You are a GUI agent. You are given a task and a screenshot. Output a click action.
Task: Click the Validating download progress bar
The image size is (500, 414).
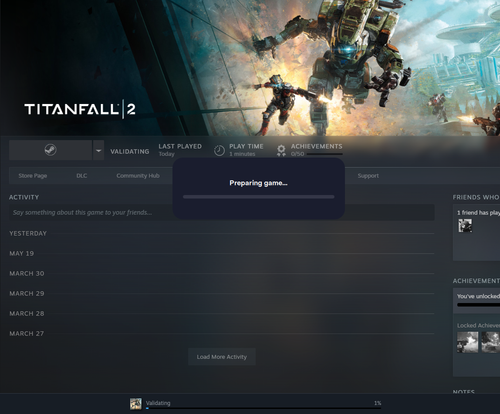pyautogui.click(x=263, y=408)
